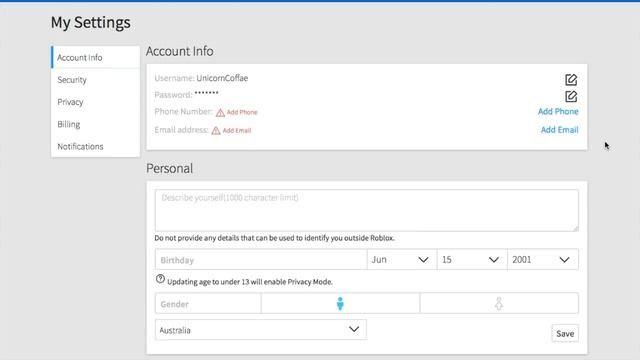The height and width of the screenshot is (360, 640).
Task: Open the Account Info settings tab
Action: coord(96,58)
